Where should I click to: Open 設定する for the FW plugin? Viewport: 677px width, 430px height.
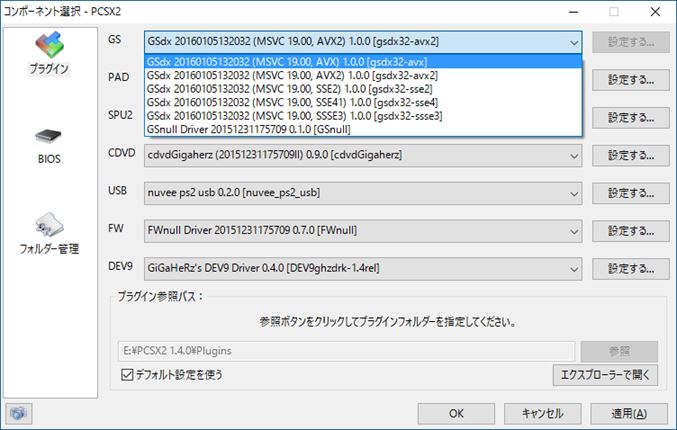point(630,231)
